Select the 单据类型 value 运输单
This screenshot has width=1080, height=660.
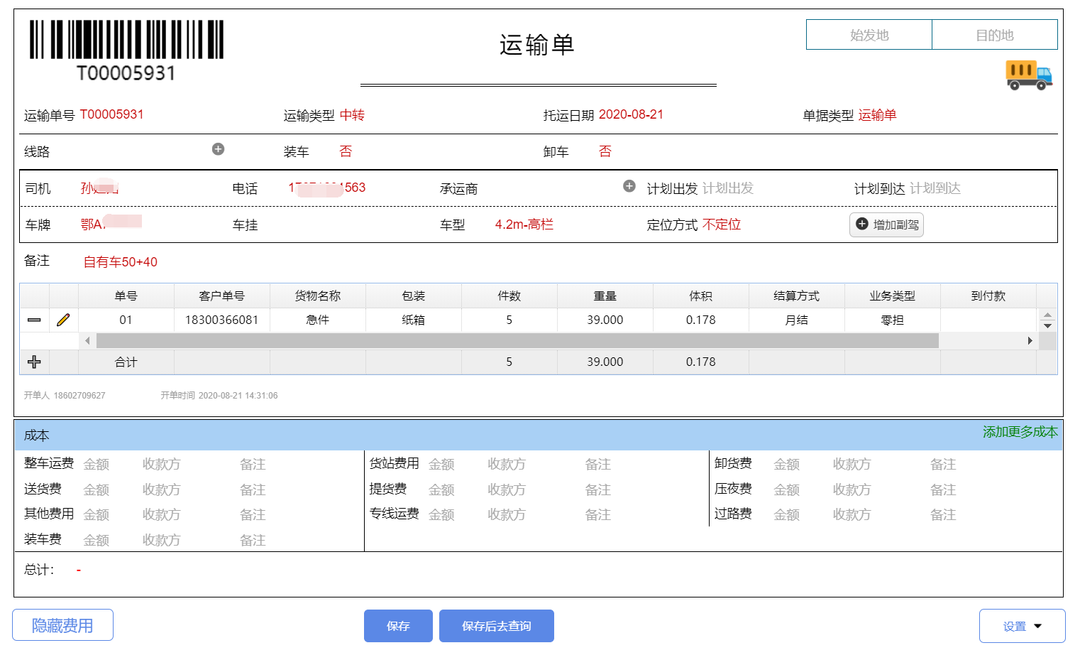[x=877, y=115]
